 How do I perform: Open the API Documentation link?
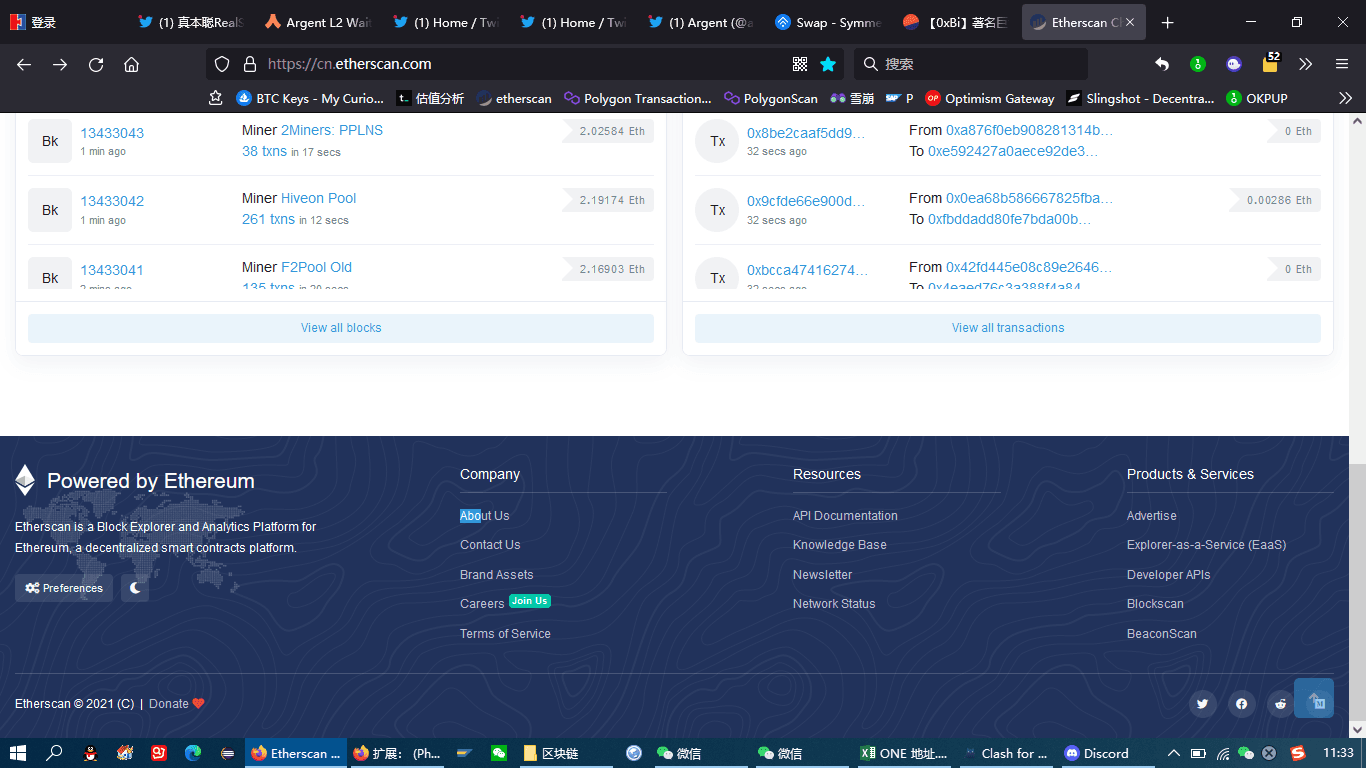tap(845, 516)
